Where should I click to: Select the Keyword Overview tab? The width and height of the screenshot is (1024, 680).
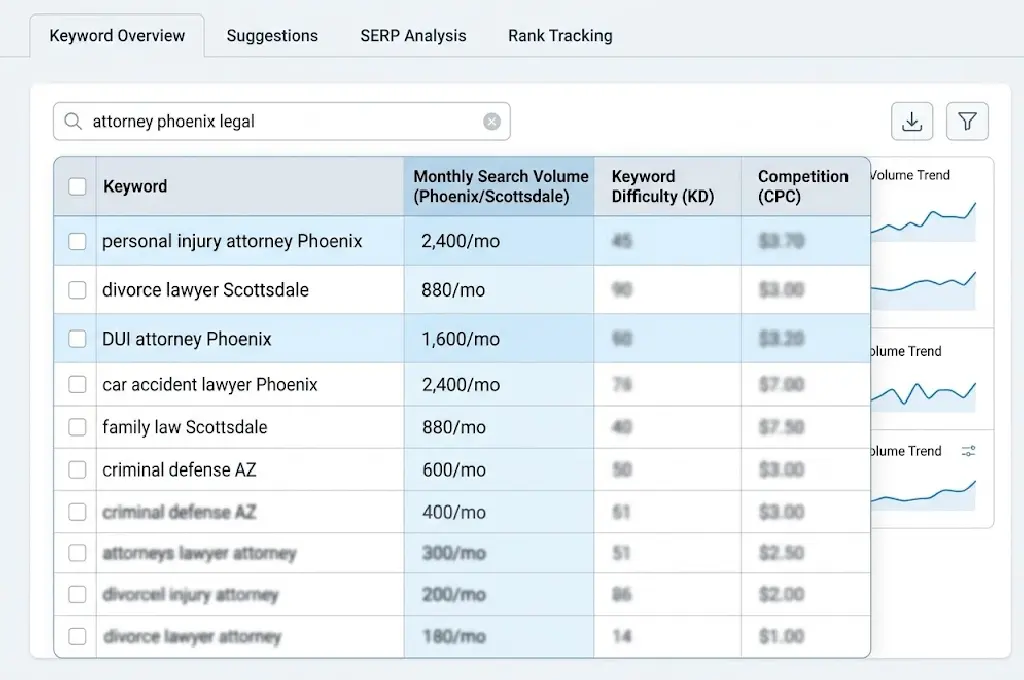(x=117, y=36)
